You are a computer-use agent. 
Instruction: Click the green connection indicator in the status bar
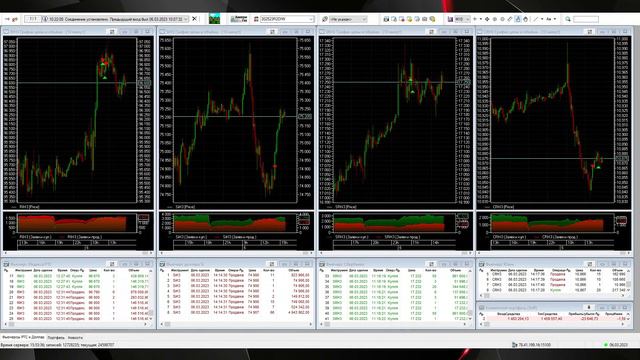click(606, 345)
